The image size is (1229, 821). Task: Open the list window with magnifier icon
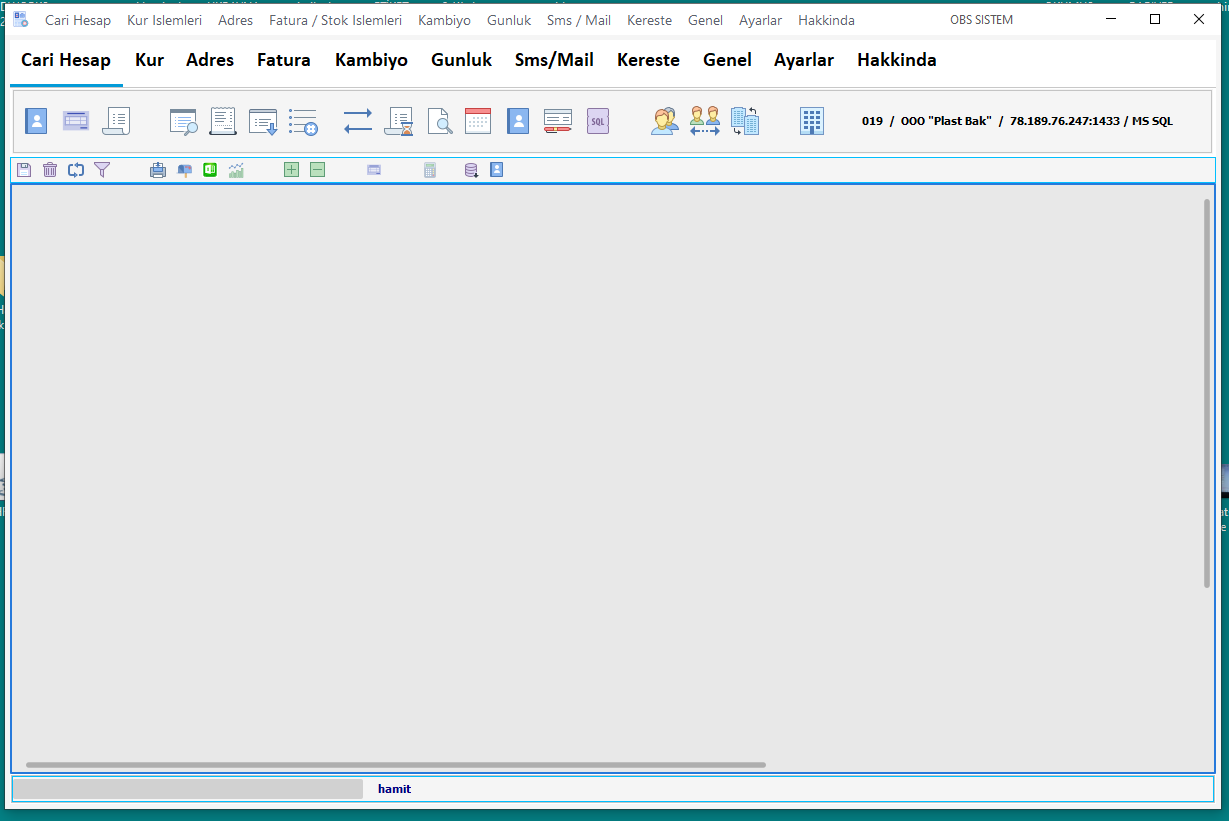(x=183, y=121)
